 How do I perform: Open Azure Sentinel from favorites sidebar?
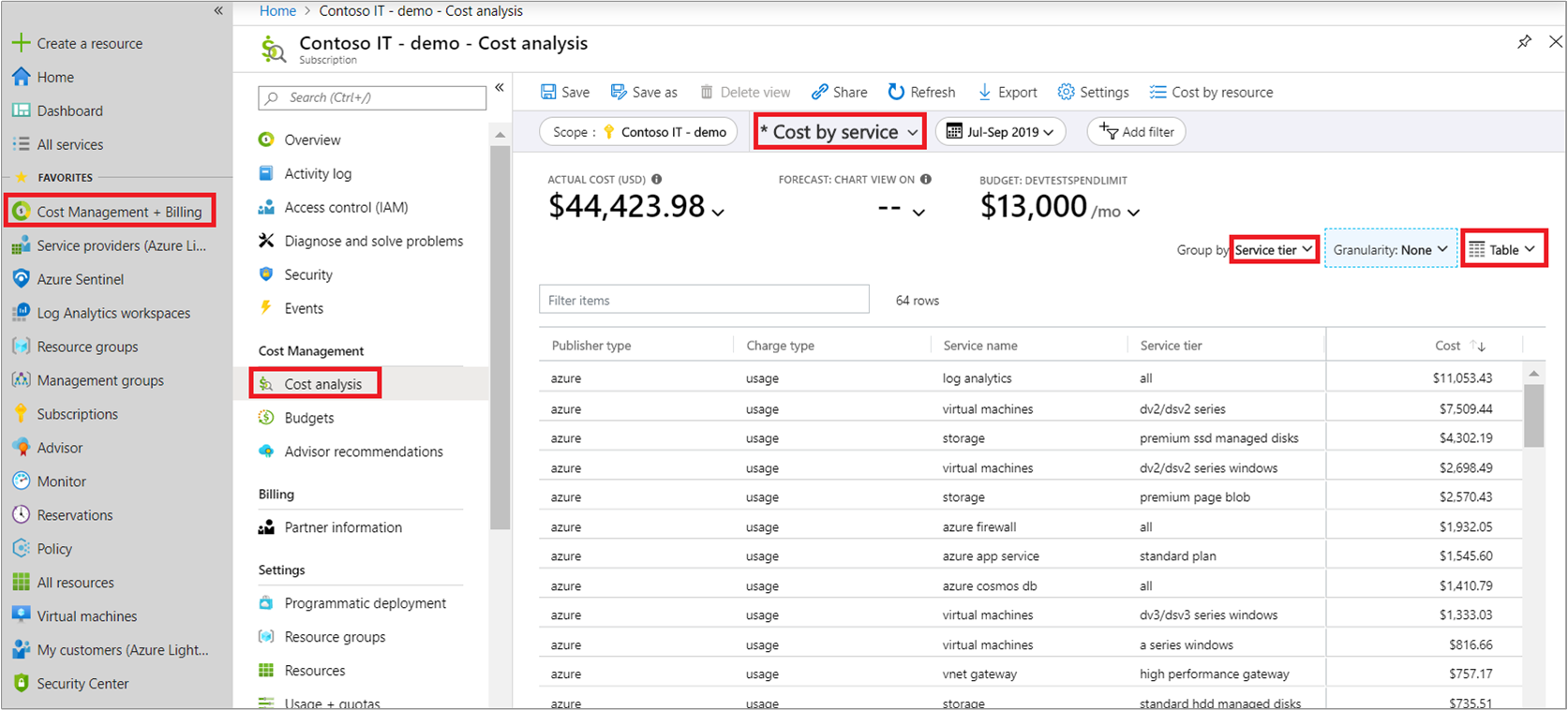(80, 279)
